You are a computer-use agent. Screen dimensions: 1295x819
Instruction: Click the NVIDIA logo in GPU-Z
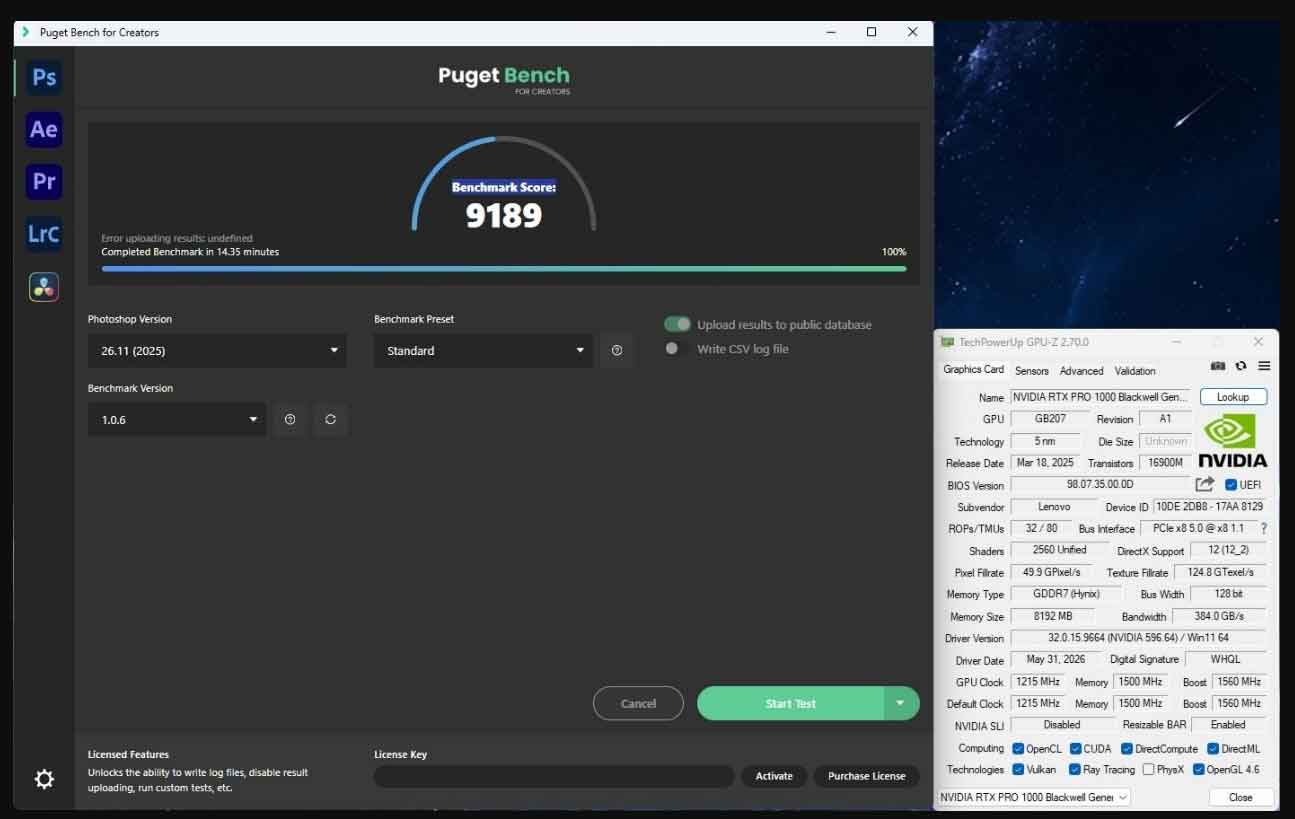[x=1233, y=440]
